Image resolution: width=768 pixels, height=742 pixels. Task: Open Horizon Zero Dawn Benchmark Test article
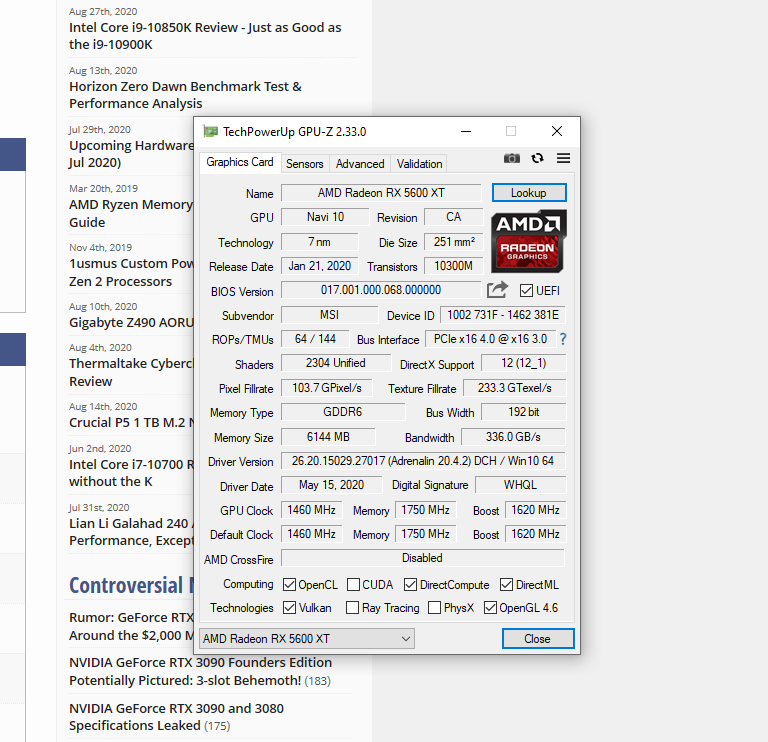coord(185,95)
